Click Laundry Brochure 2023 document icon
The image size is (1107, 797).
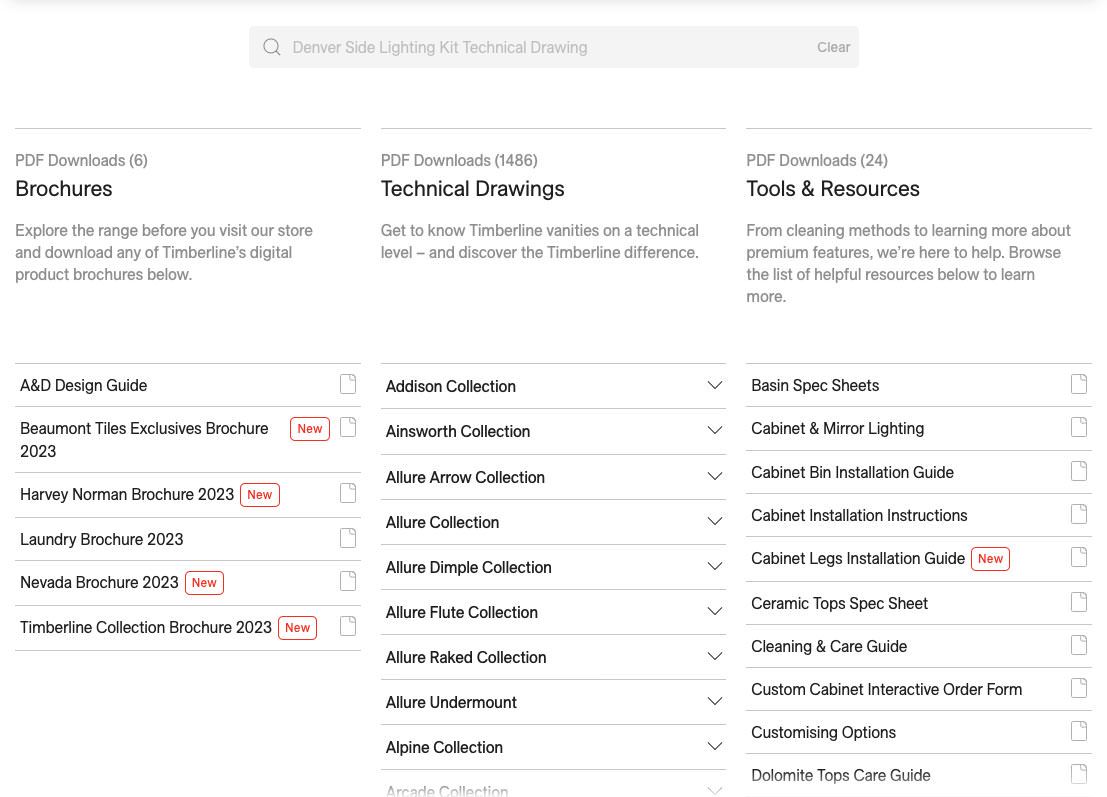click(348, 538)
